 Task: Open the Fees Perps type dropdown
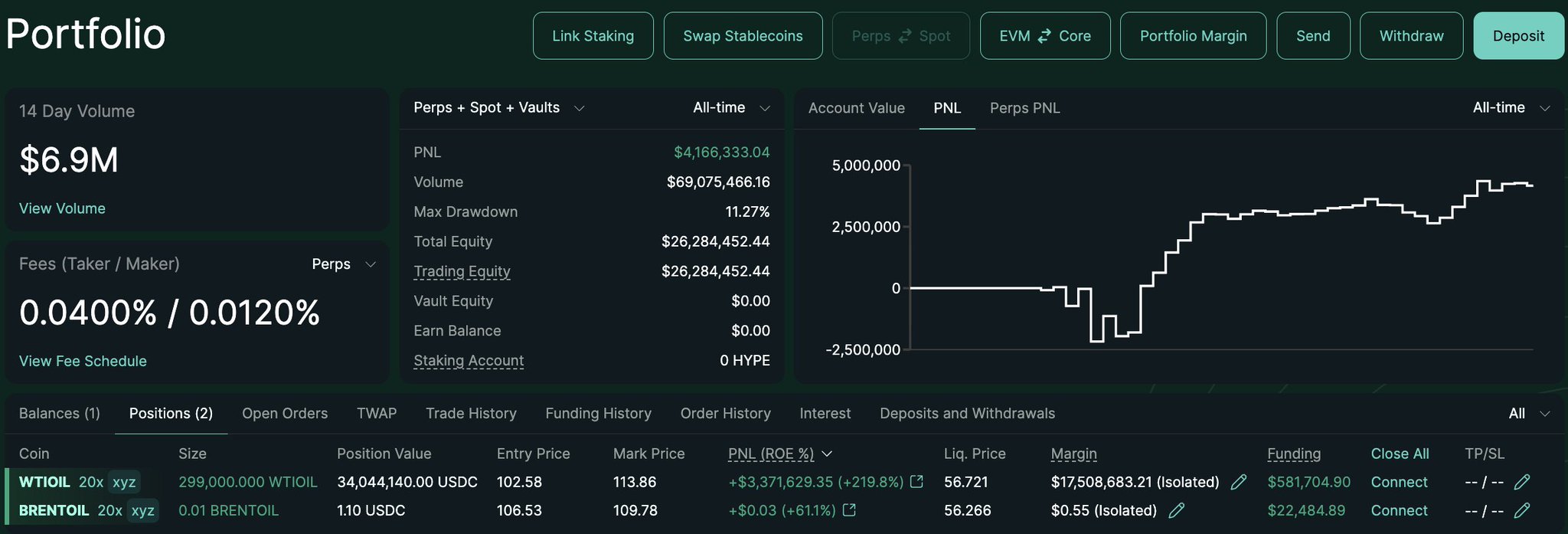(x=344, y=264)
